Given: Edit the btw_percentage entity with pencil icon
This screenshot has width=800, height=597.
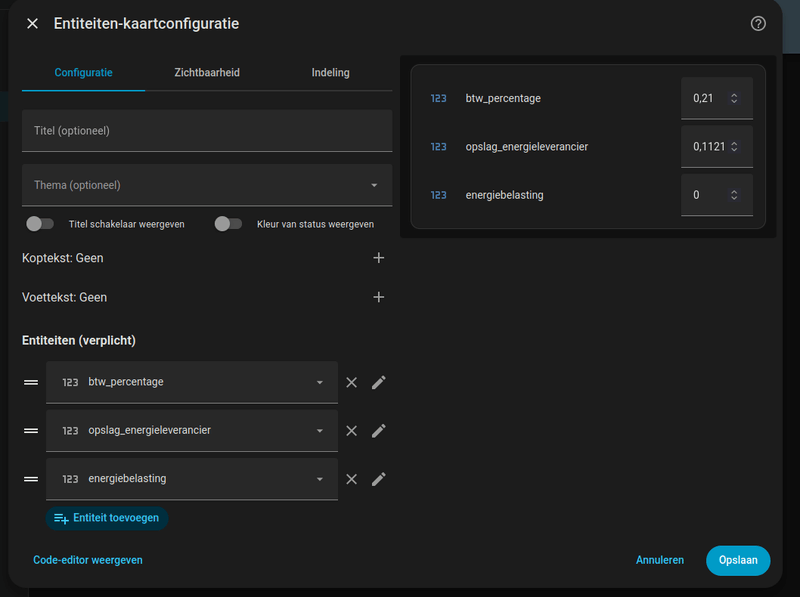Looking at the screenshot, I should [x=378, y=382].
